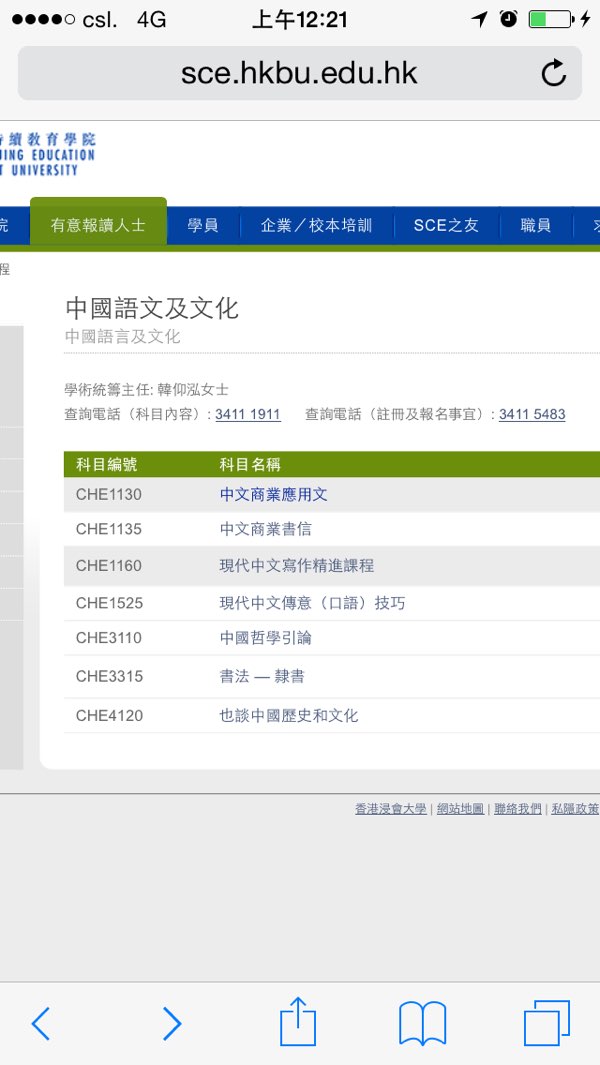Screen dimensions: 600x1065
Task: Click the 香港浸會大學 footer link
Action: click(390, 809)
